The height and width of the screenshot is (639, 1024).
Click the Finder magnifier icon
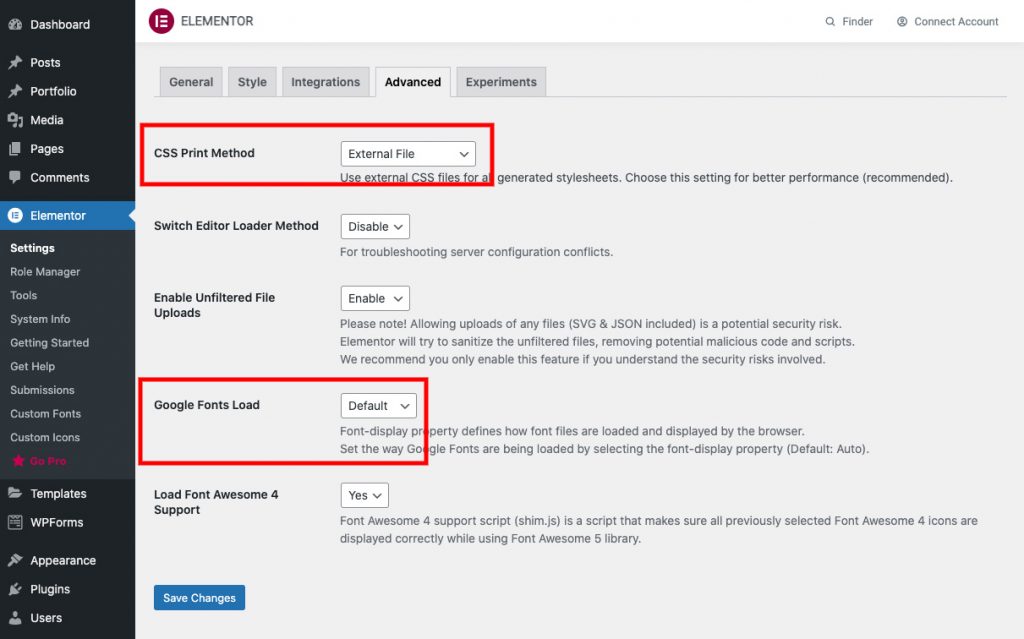coord(830,22)
